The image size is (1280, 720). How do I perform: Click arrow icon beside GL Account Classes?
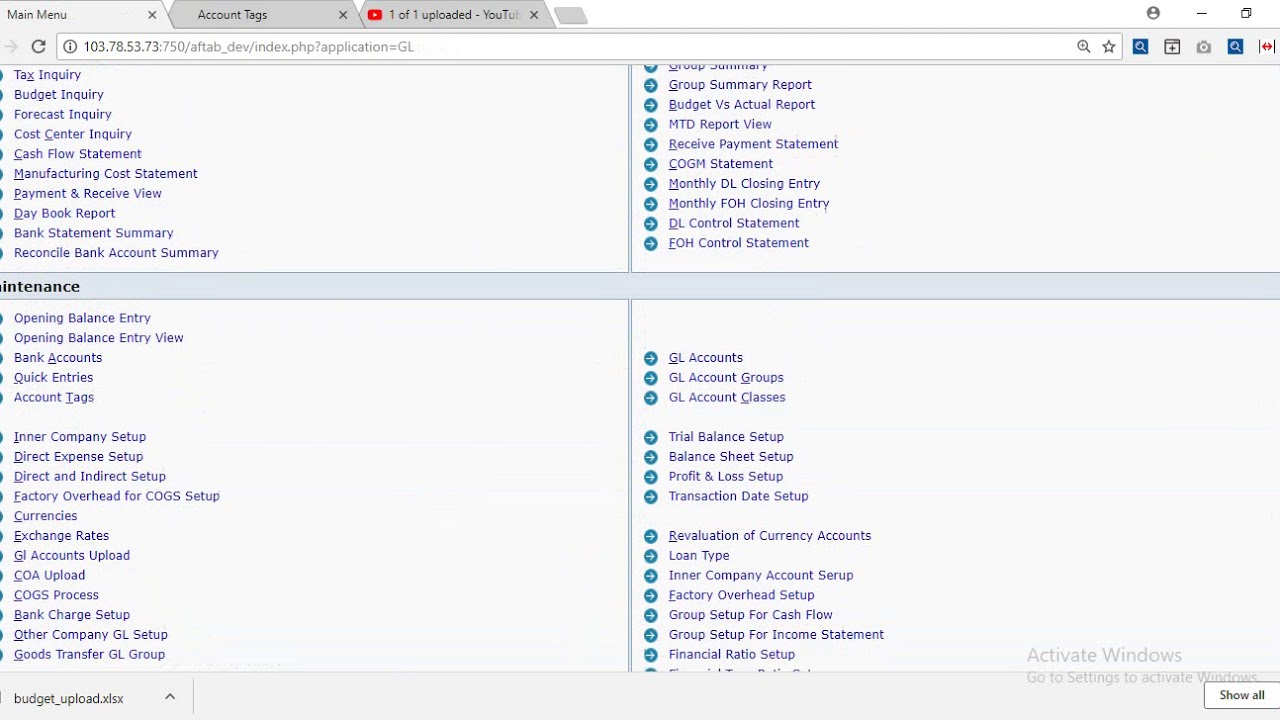[651, 398]
